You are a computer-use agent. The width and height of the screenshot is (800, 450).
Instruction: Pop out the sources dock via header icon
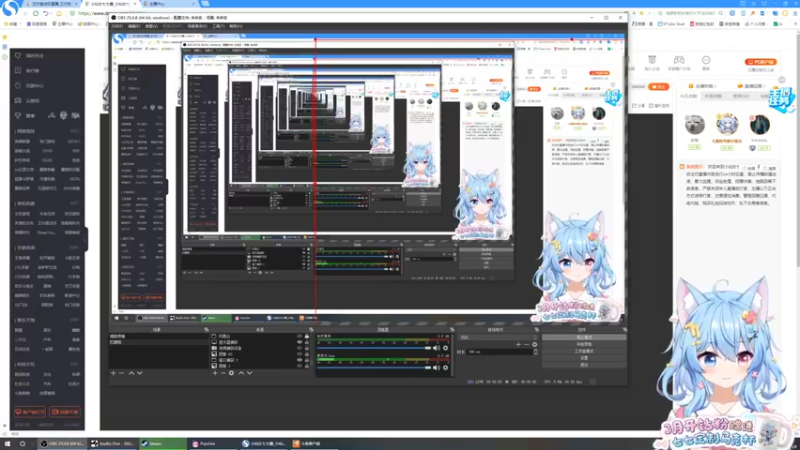311,330
